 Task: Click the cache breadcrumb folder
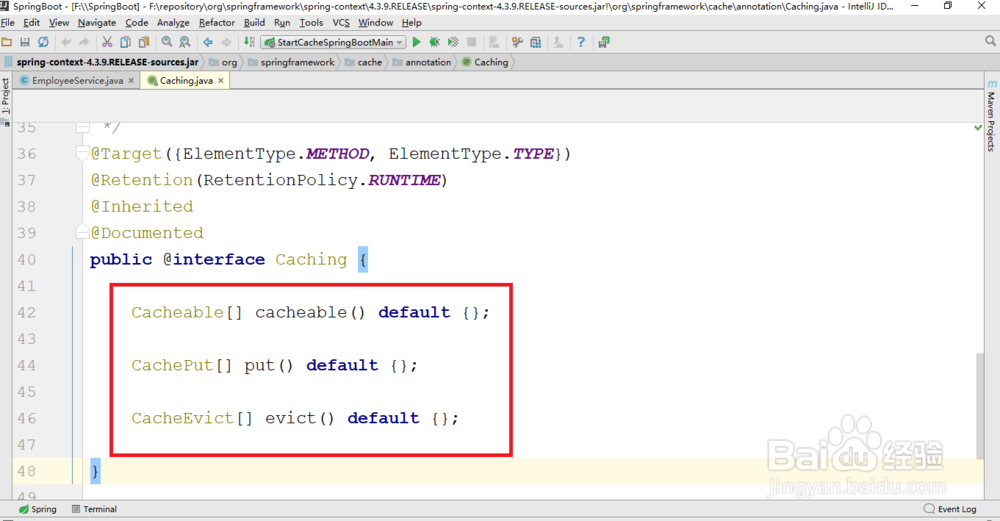click(x=364, y=62)
